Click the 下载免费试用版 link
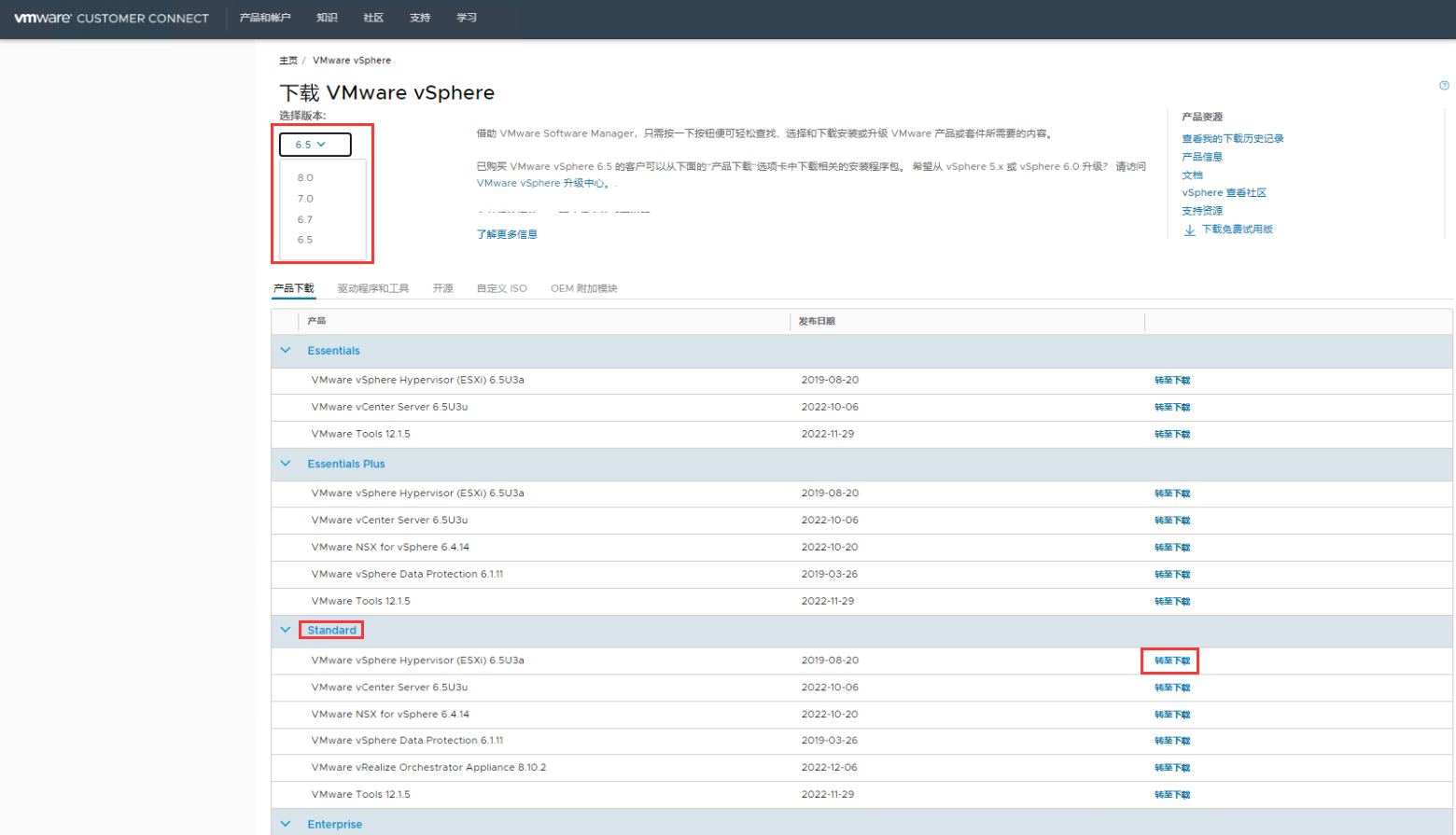 [1238, 230]
